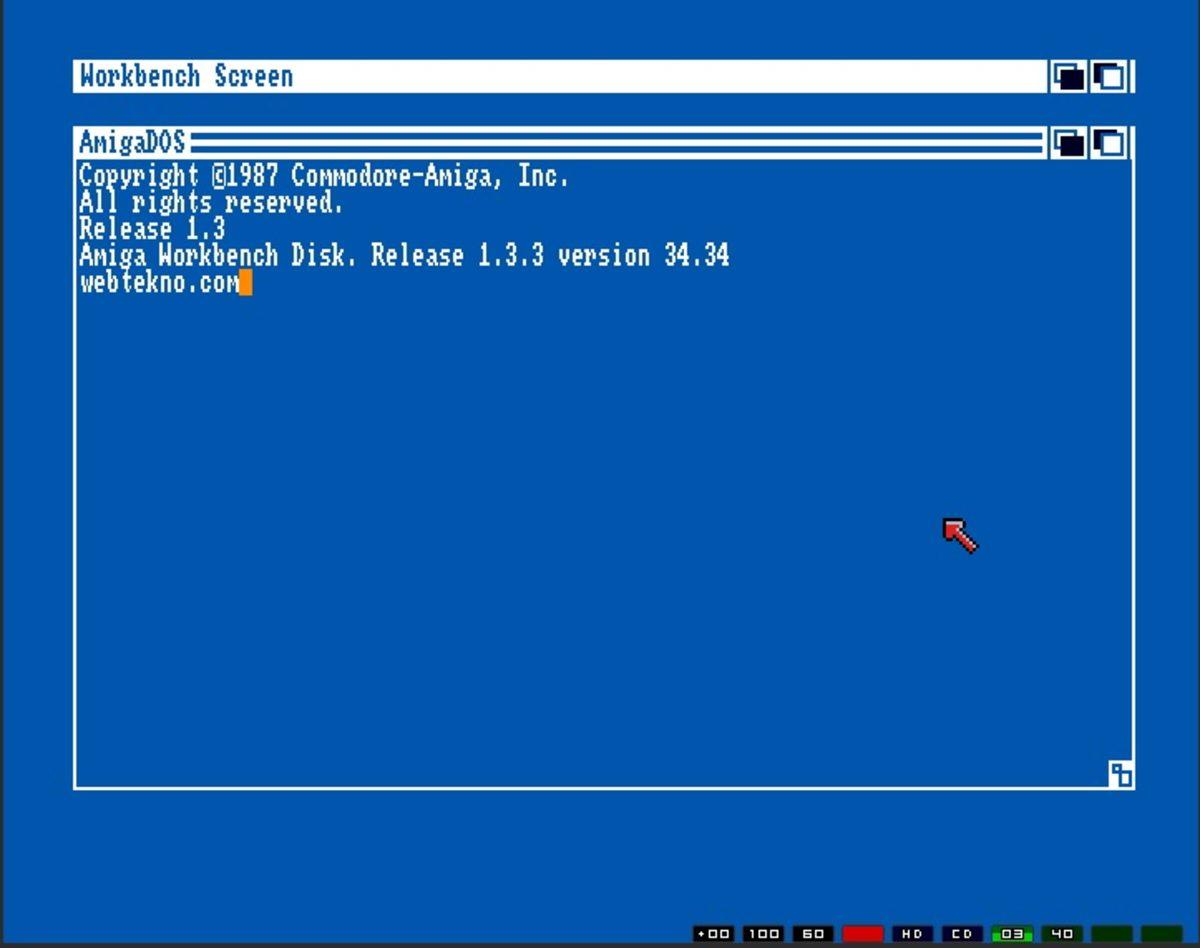This screenshot has width=1200, height=948.
Task: Click the Copyright ©1987 Commodore-Amiga line
Action: coord(324,177)
